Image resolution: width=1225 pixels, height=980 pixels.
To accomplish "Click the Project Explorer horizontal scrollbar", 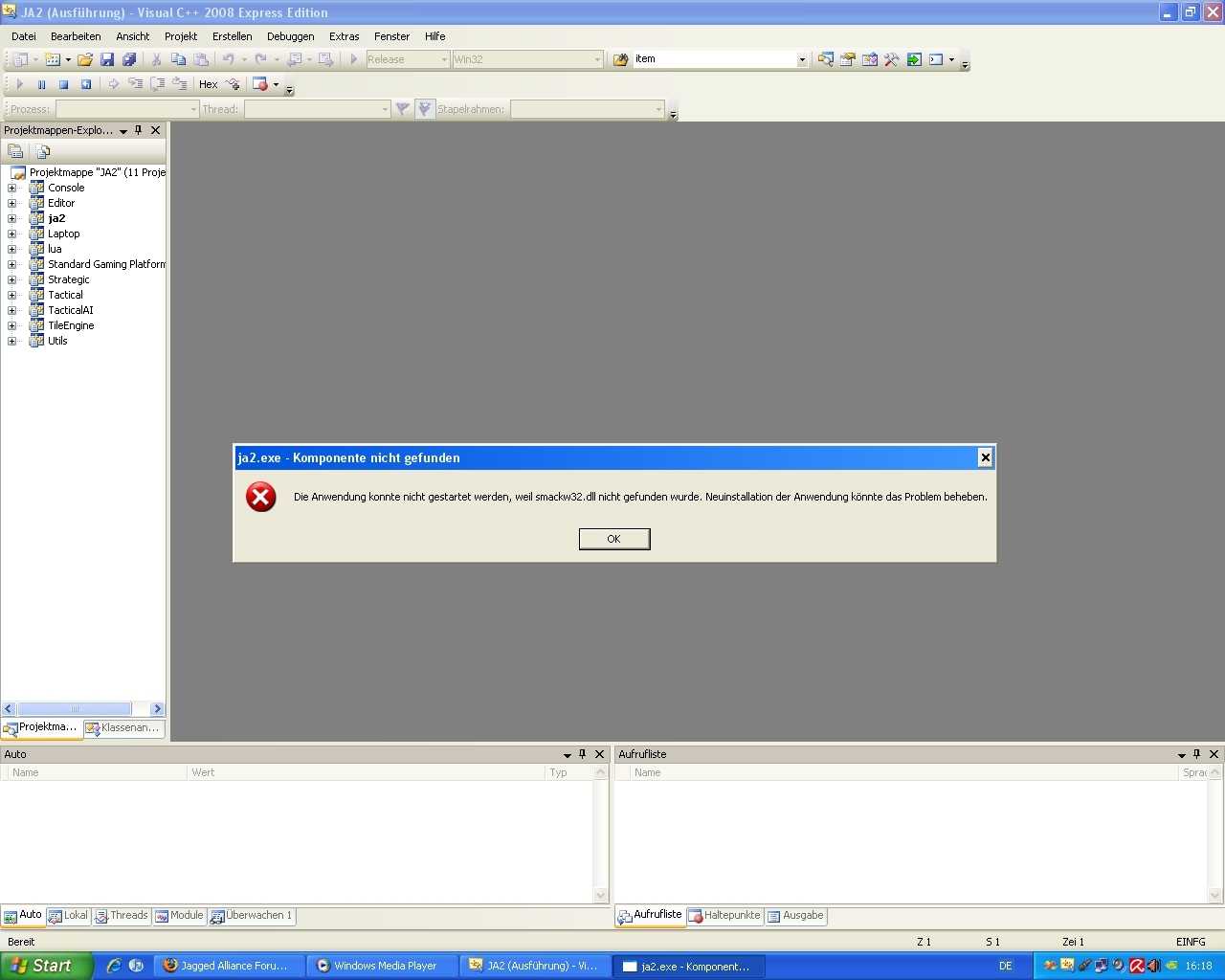I will pyautogui.click(x=77, y=709).
